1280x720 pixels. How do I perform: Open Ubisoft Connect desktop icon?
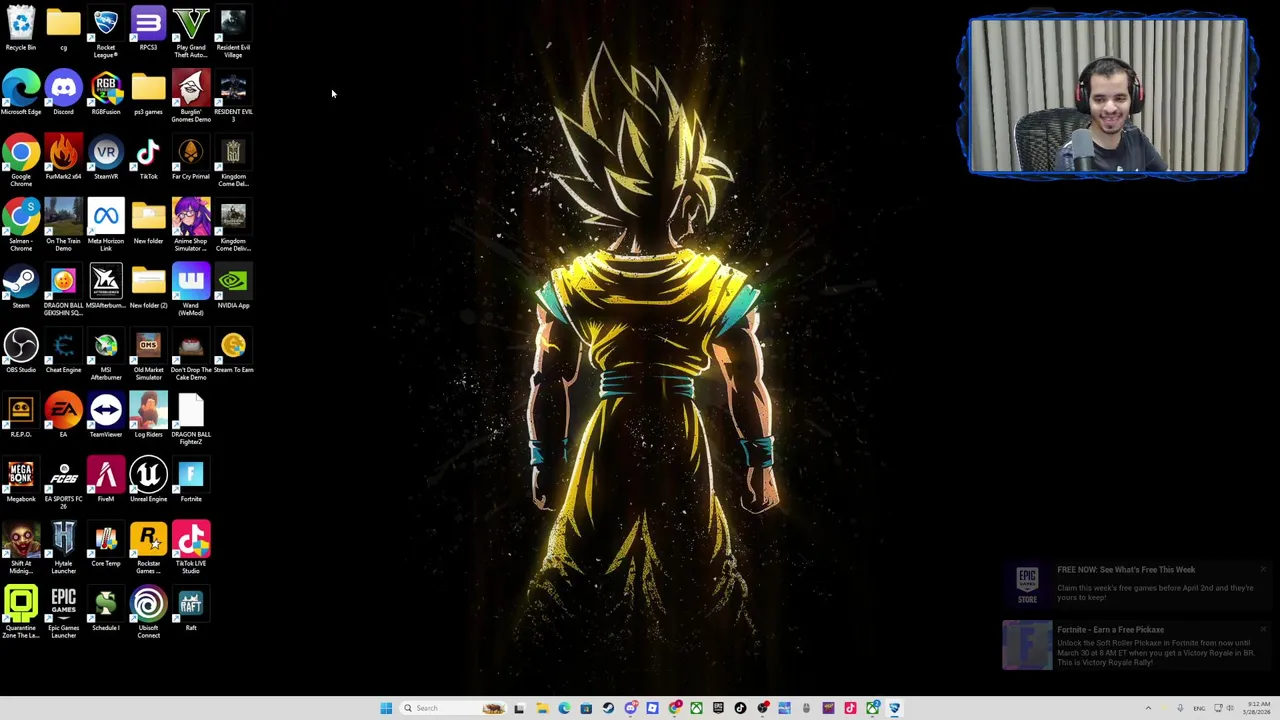click(x=148, y=613)
